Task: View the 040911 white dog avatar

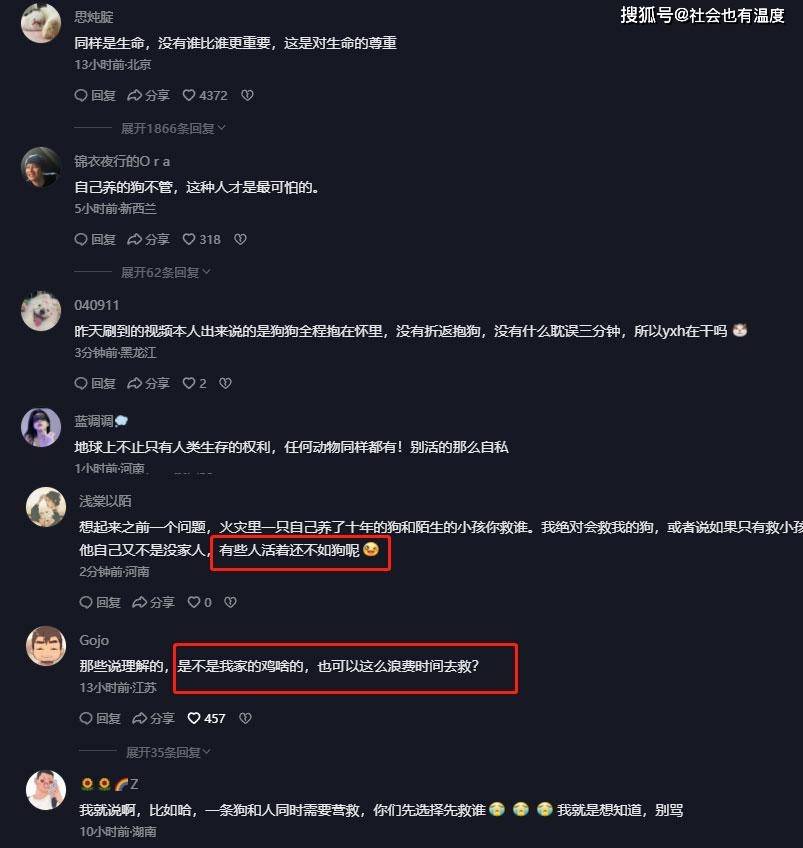Action: pyautogui.click(x=41, y=311)
